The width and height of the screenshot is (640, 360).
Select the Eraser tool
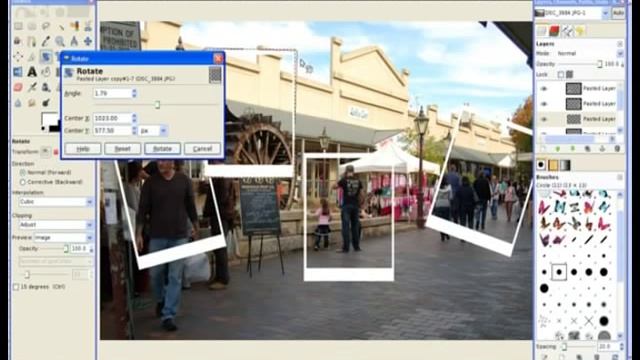tap(18, 87)
